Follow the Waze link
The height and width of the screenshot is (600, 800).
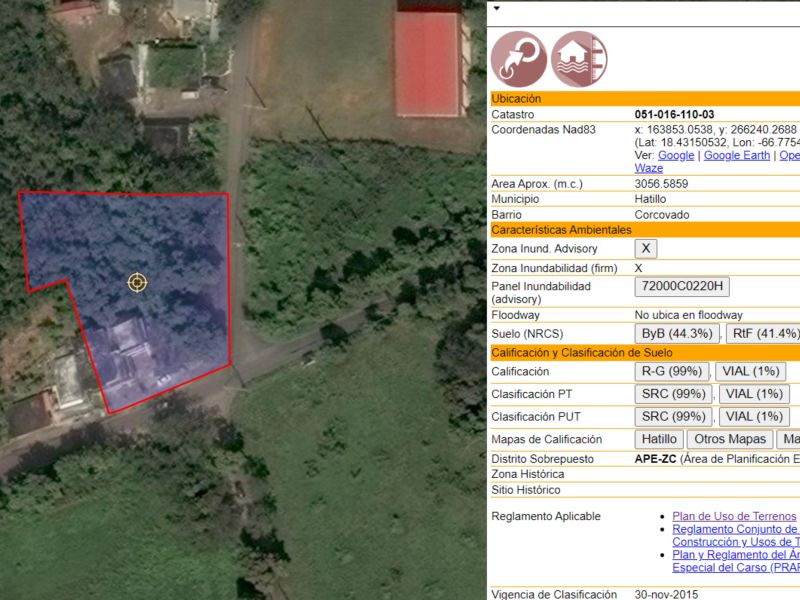coord(648,168)
